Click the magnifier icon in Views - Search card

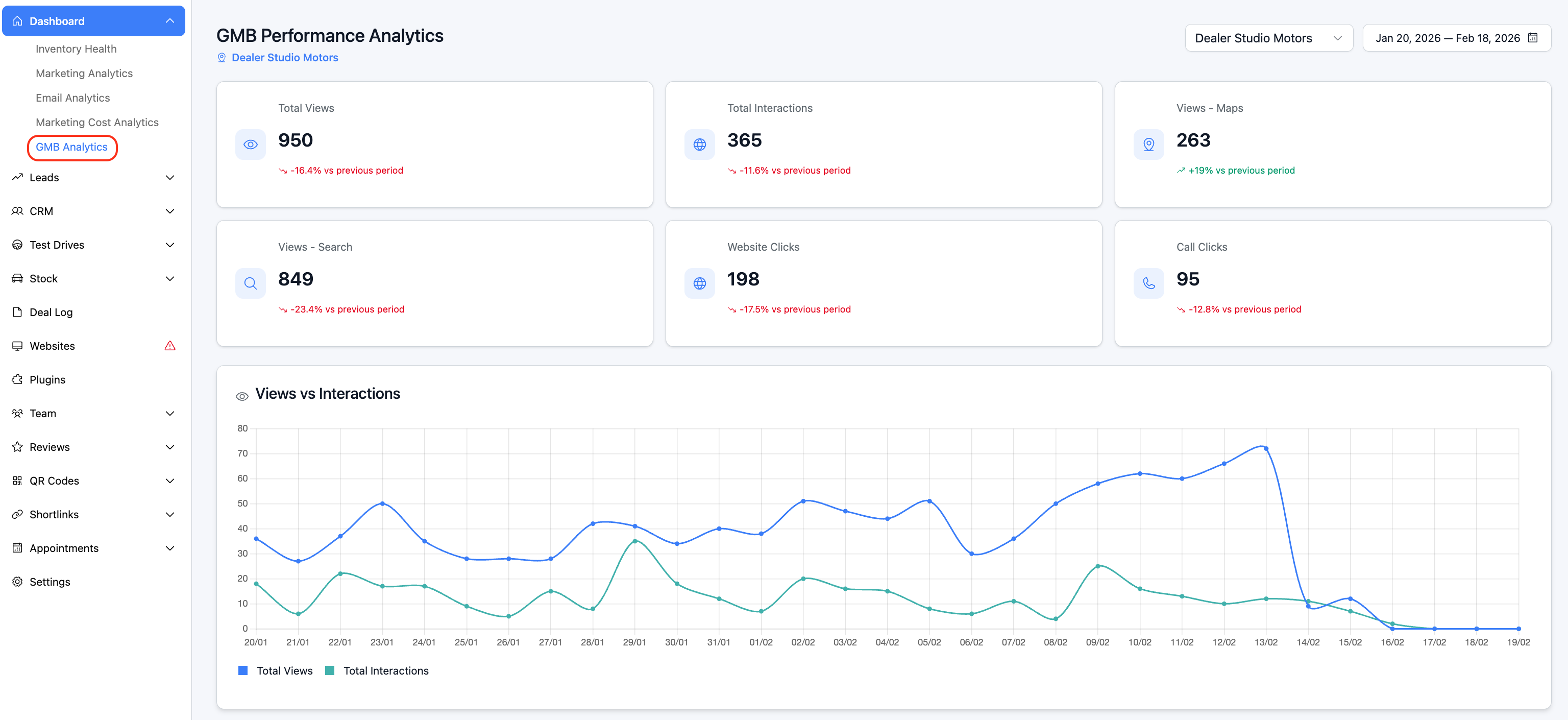coord(250,283)
